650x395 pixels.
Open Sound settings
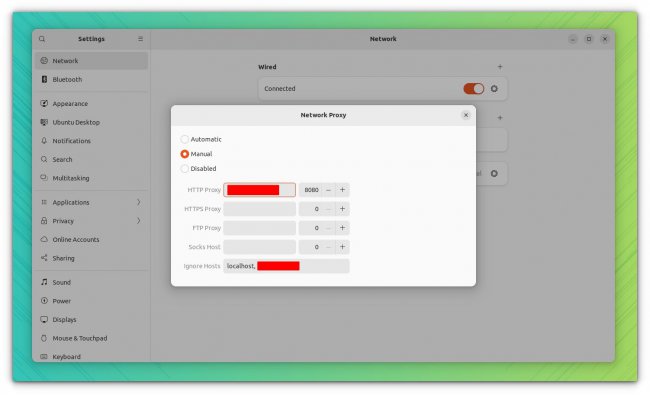(x=91, y=282)
